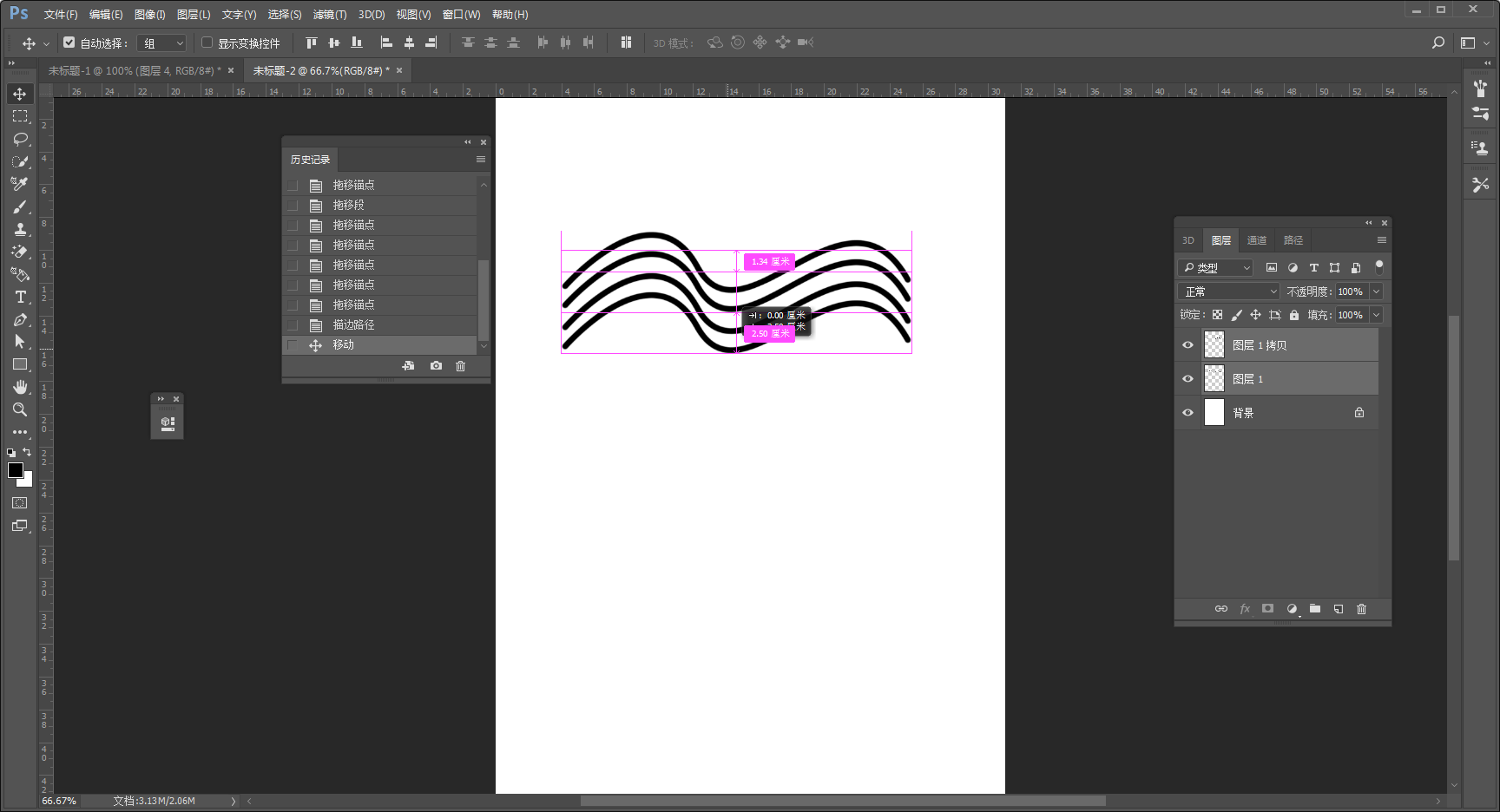Open the layer filter 类型 dropdown
The image size is (1500, 812).
pyautogui.click(x=1215, y=267)
